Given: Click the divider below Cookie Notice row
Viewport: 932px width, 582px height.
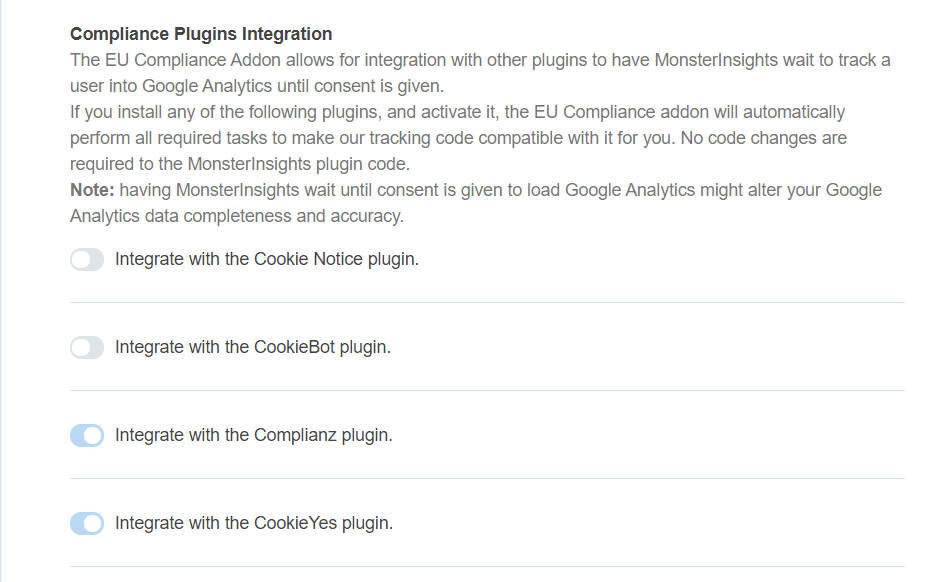Looking at the screenshot, I should click(x=484, y=298).
